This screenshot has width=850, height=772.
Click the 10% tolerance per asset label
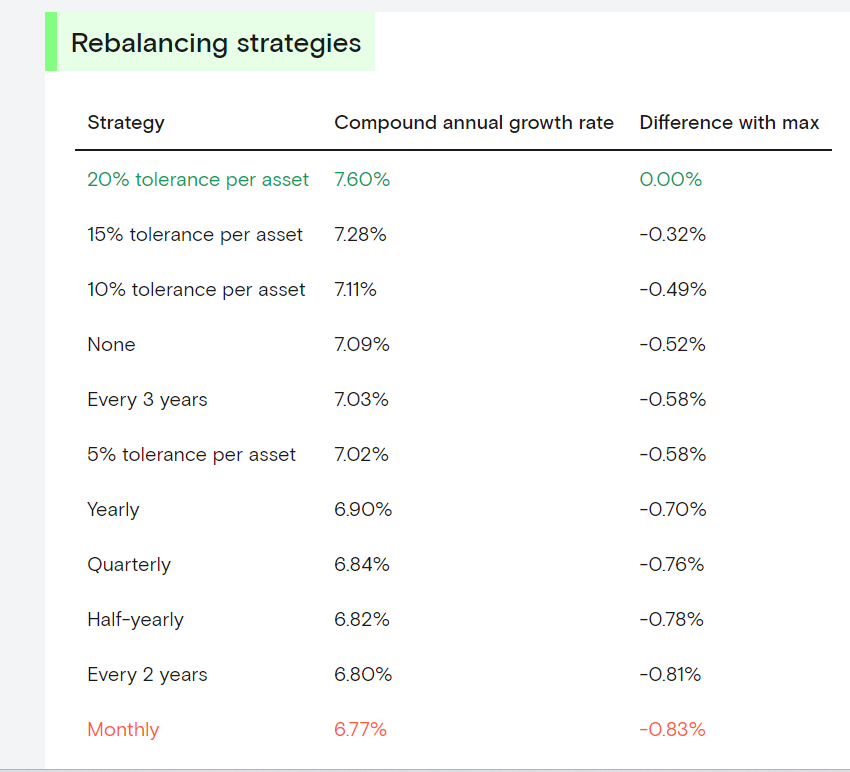[196, 290]
